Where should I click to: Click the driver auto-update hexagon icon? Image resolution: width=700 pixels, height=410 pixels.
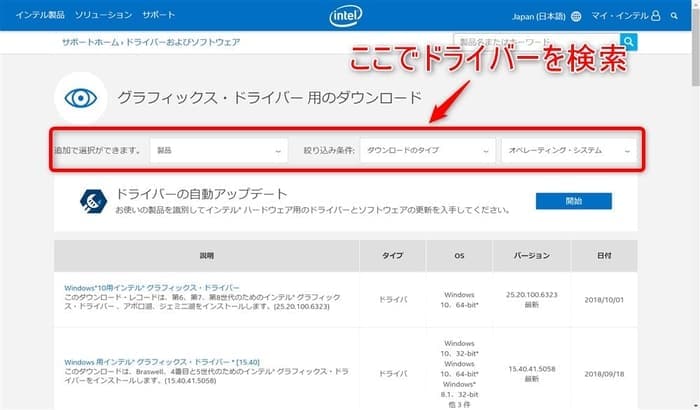click(x=93, y=201)
